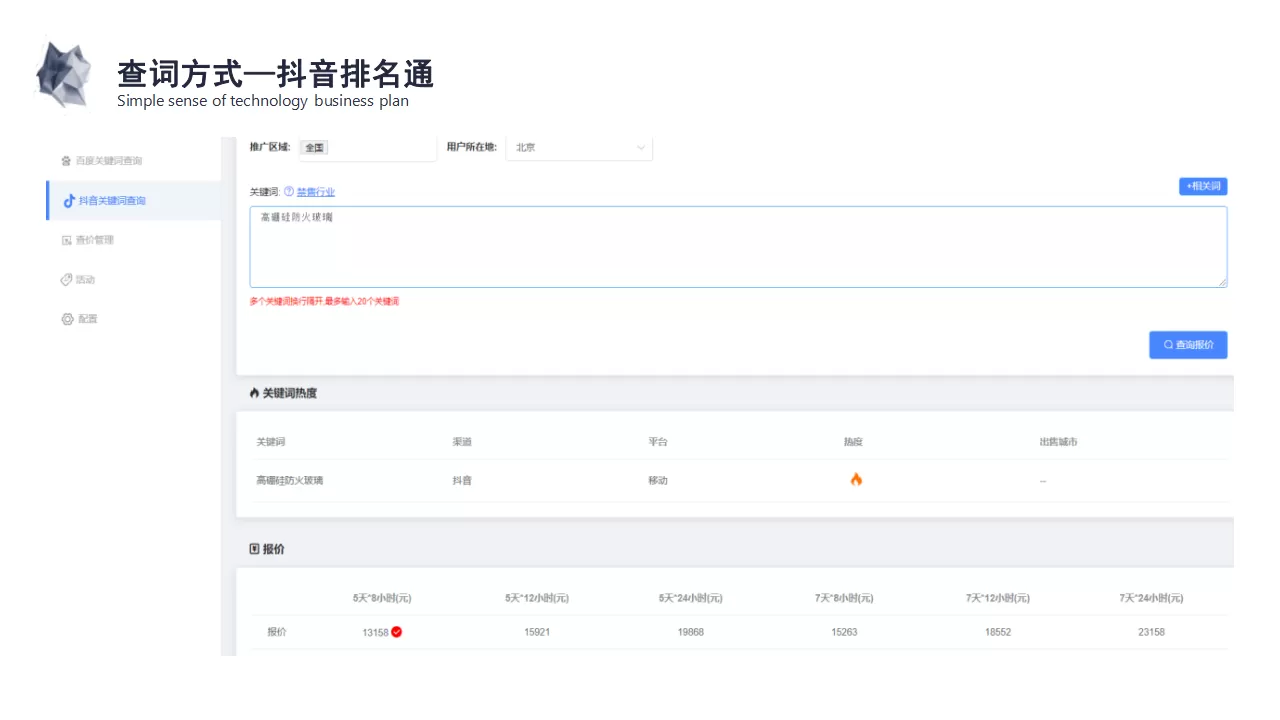1280x720 pixels.
Task: Click the 查价管理 price management icon
Action: 66,238
